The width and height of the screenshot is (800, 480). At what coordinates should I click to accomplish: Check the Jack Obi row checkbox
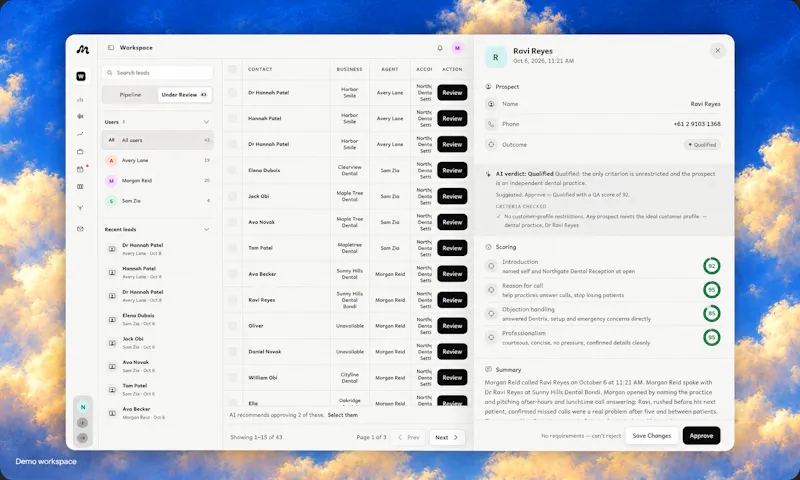[232, 196]
